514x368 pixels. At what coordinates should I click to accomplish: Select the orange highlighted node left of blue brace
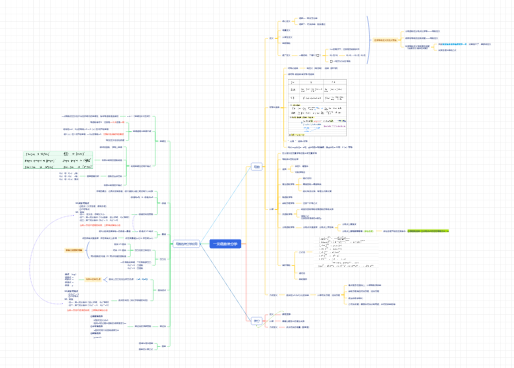point(74,250)
